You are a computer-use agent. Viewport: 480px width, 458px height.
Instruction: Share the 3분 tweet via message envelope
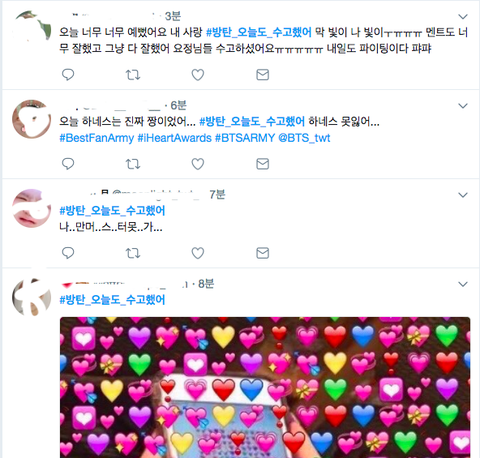[263, 75]
